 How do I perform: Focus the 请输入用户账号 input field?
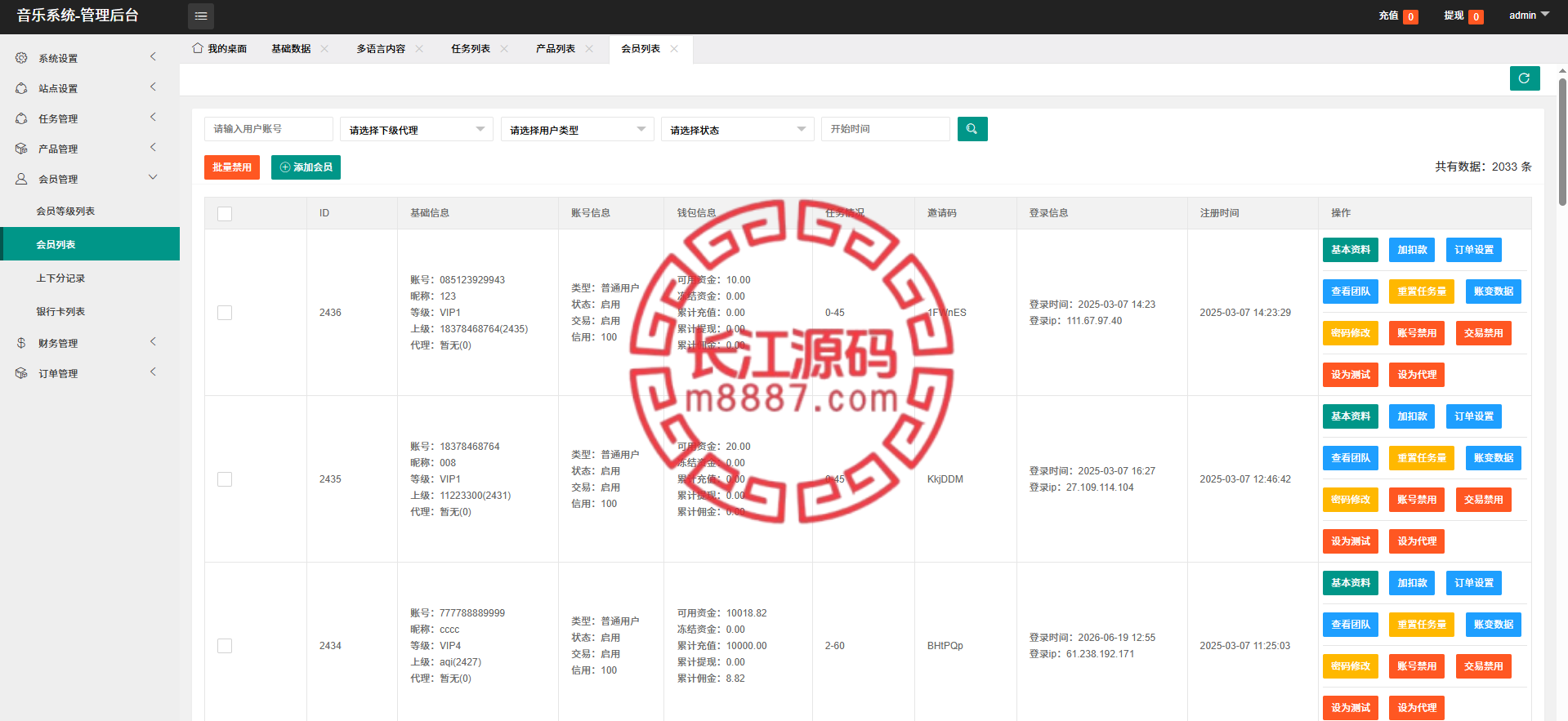tap(269, 129)
